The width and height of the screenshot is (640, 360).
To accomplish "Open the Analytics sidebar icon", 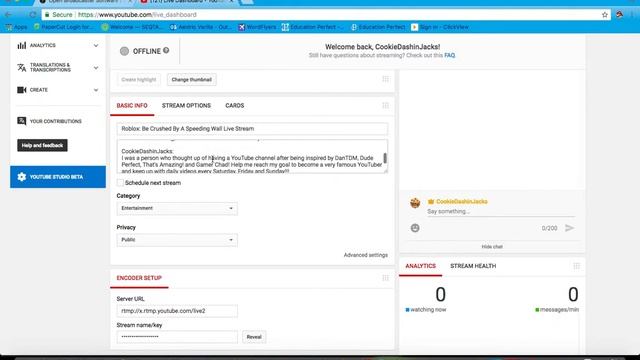I will tap(22, 45).
